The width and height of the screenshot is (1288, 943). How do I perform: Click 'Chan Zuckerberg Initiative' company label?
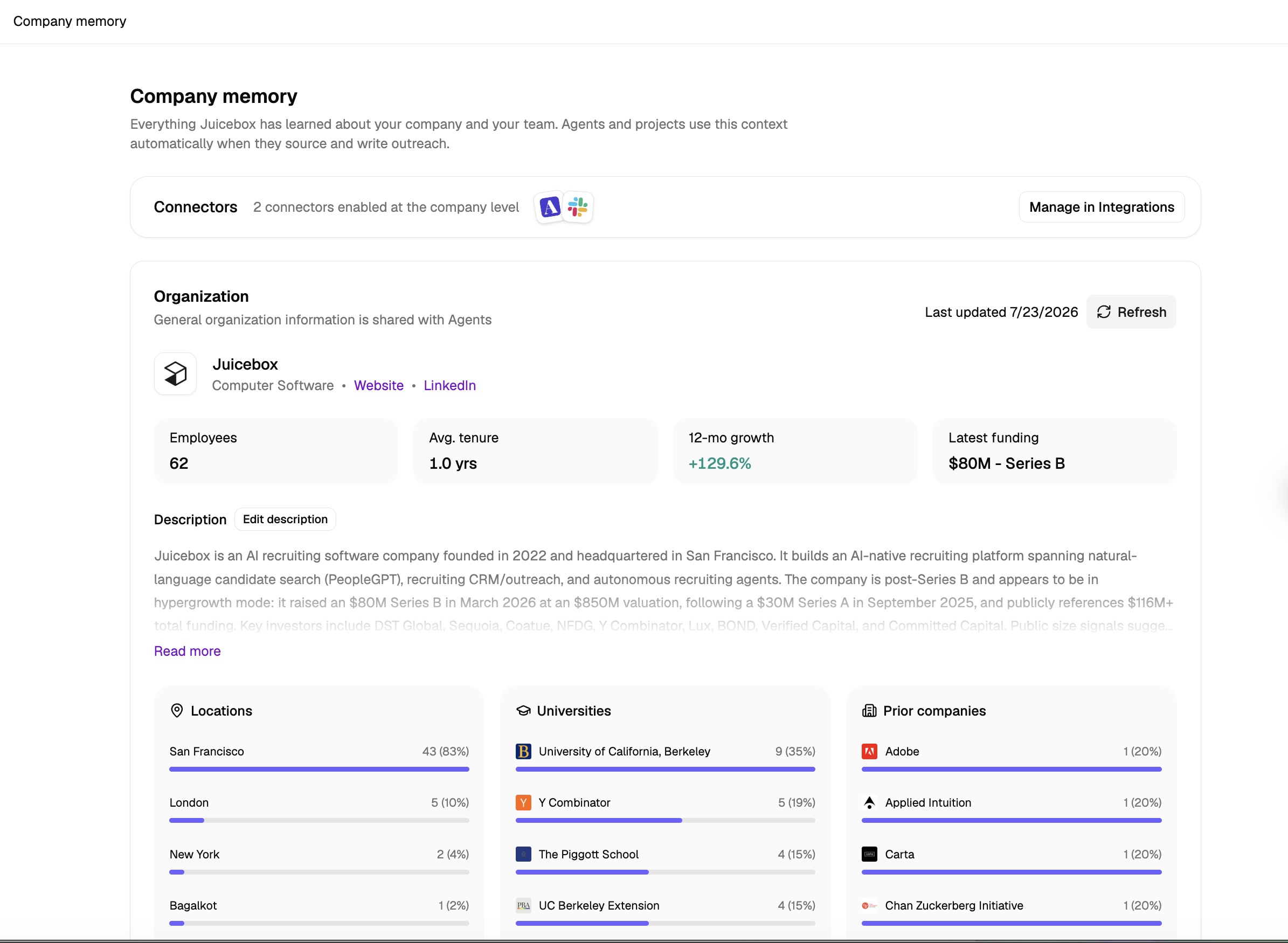click(x=954, y=905)
